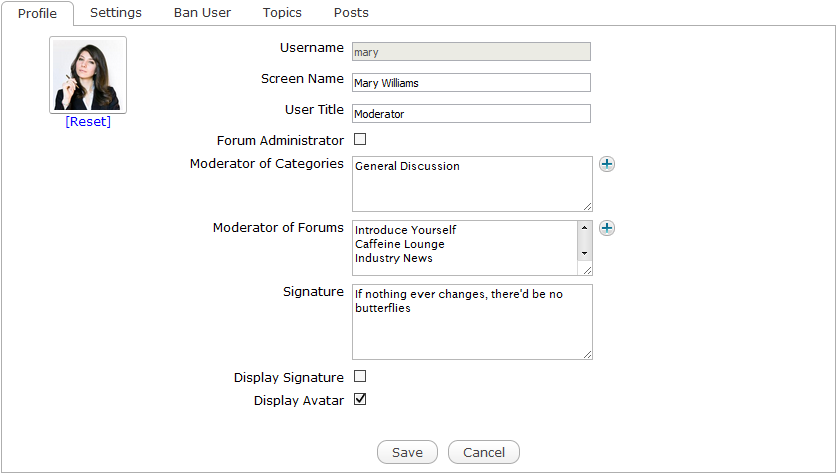Go to the Topics tab
This screenshot has height=474, width=836.
tap(282, 13)
